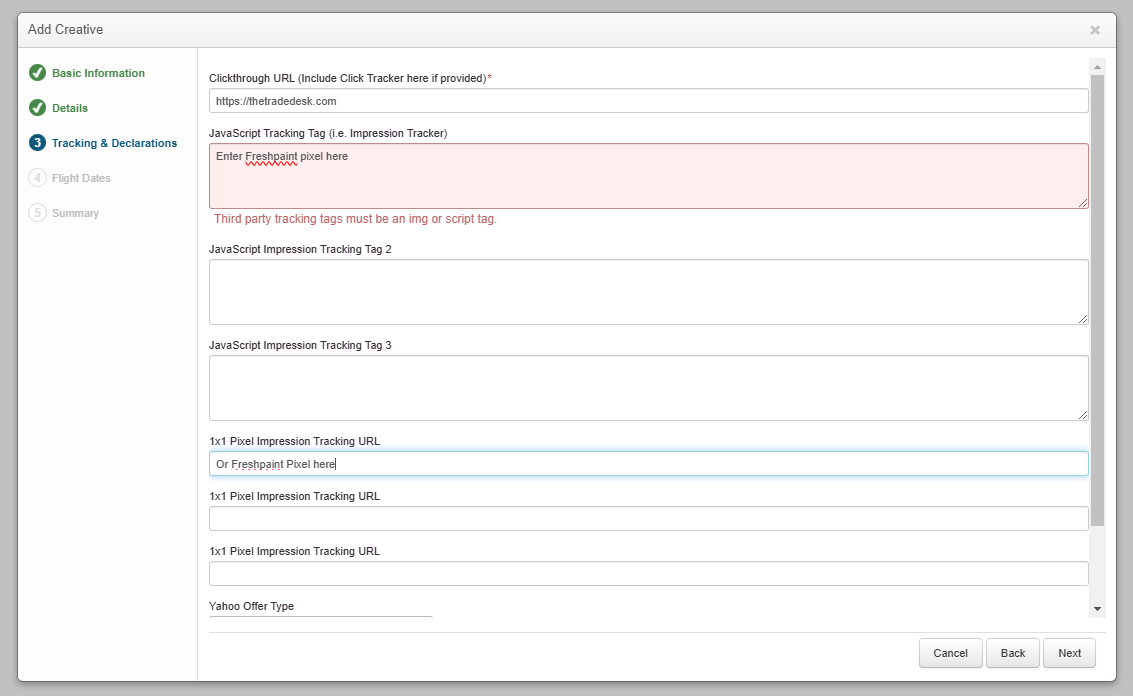The image size is (1133, 696).
Task: Click JavaScript Impression Tracking Tag 2 box
Action: tap(648, 292)
